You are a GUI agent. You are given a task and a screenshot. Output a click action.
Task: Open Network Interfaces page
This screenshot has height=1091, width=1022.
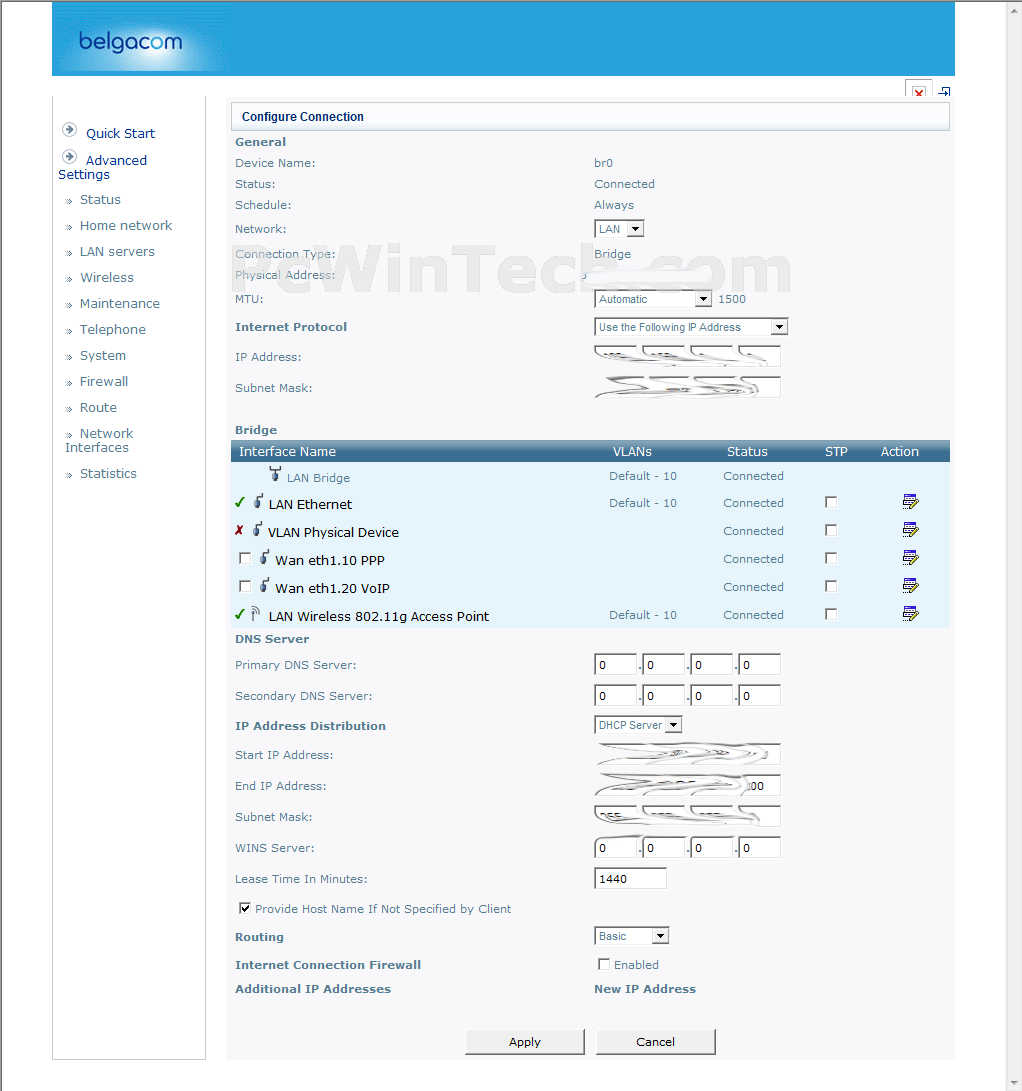click(x=99, y=440)
